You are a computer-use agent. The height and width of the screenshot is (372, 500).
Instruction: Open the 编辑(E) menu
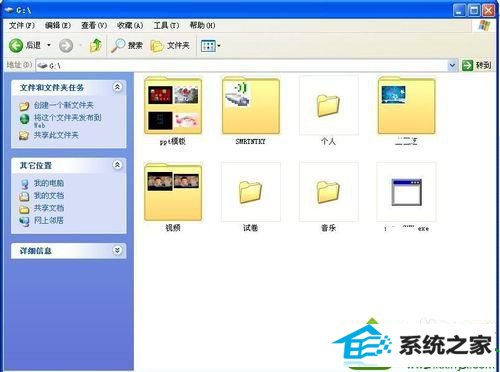(58, 25)
